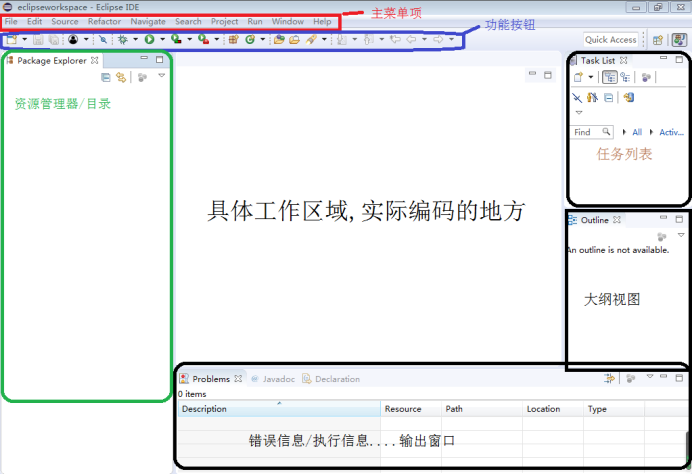Click the New Java Class icon

(250, 40)
